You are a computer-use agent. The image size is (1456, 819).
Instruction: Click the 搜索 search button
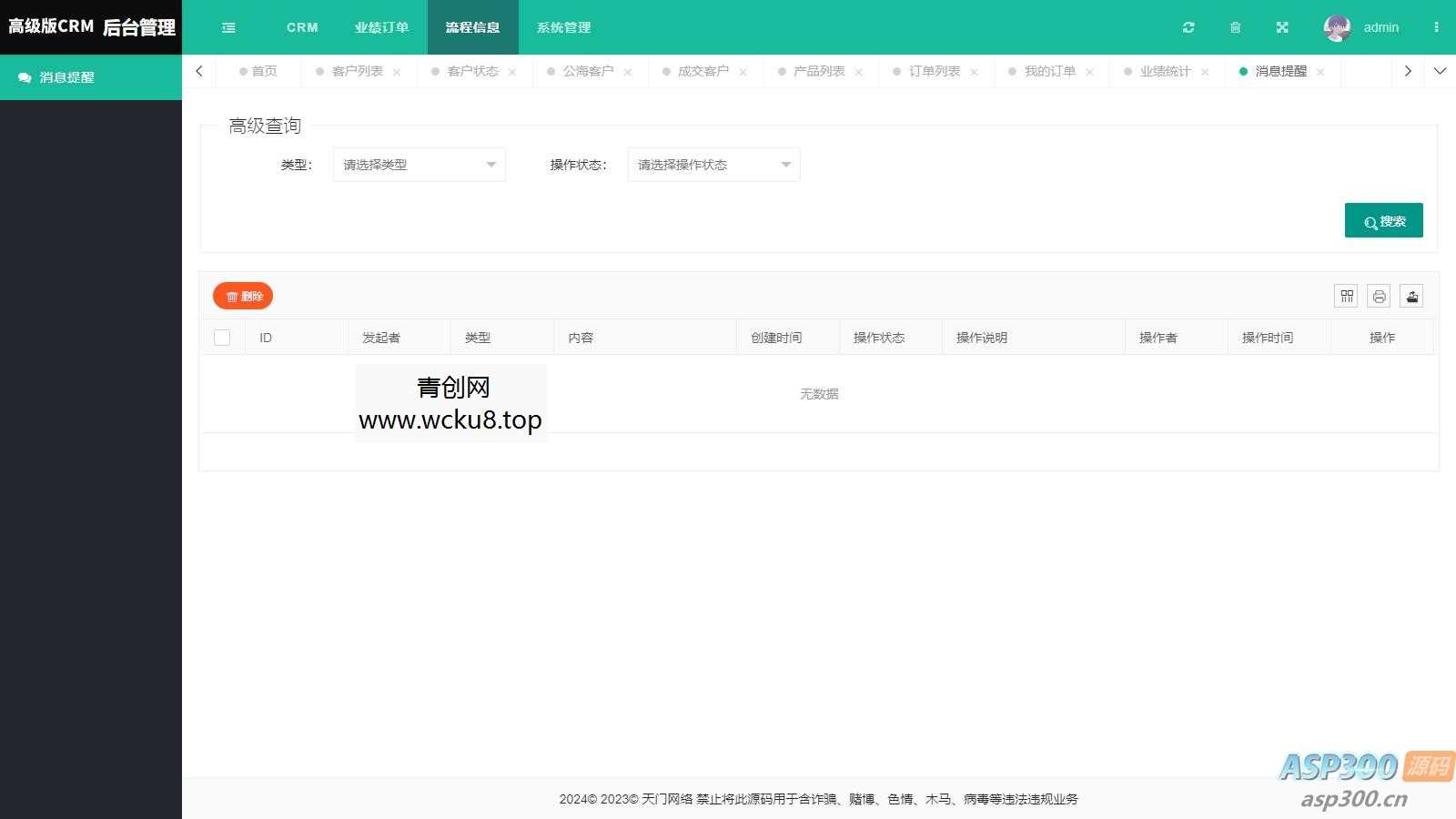[x=1383, y=220]
